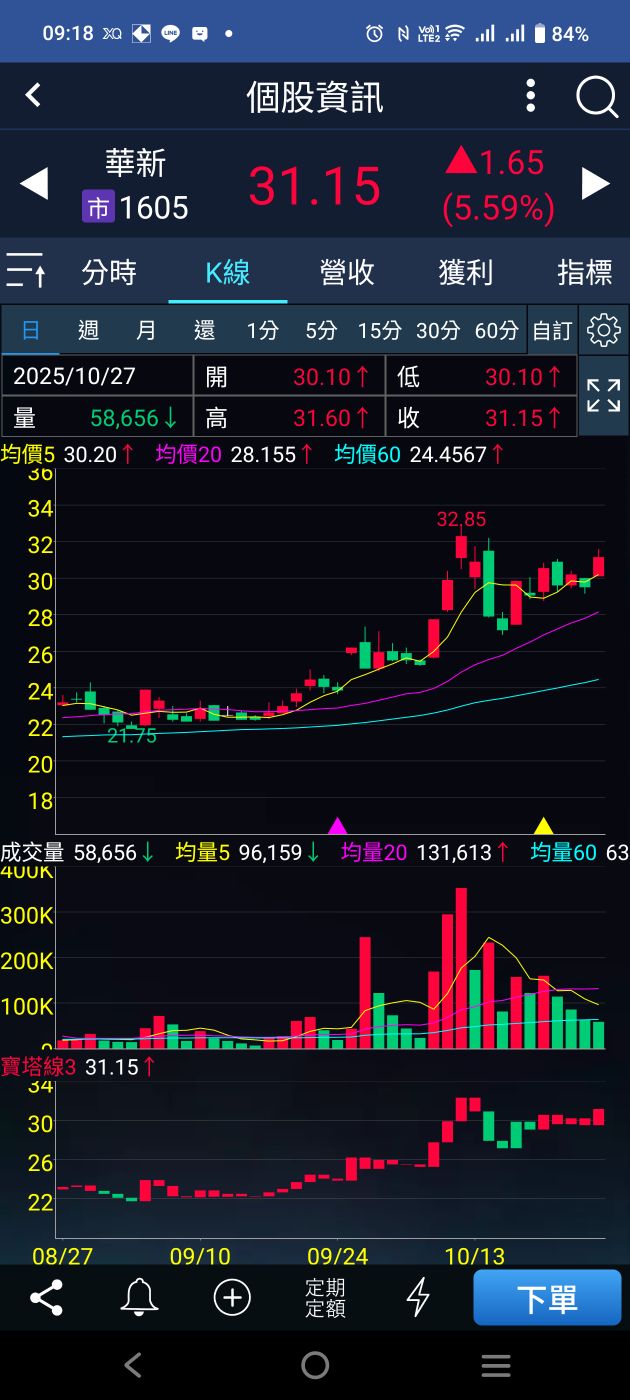Select 60分 minute interval

pyautogui.click(x=497, y=330)
